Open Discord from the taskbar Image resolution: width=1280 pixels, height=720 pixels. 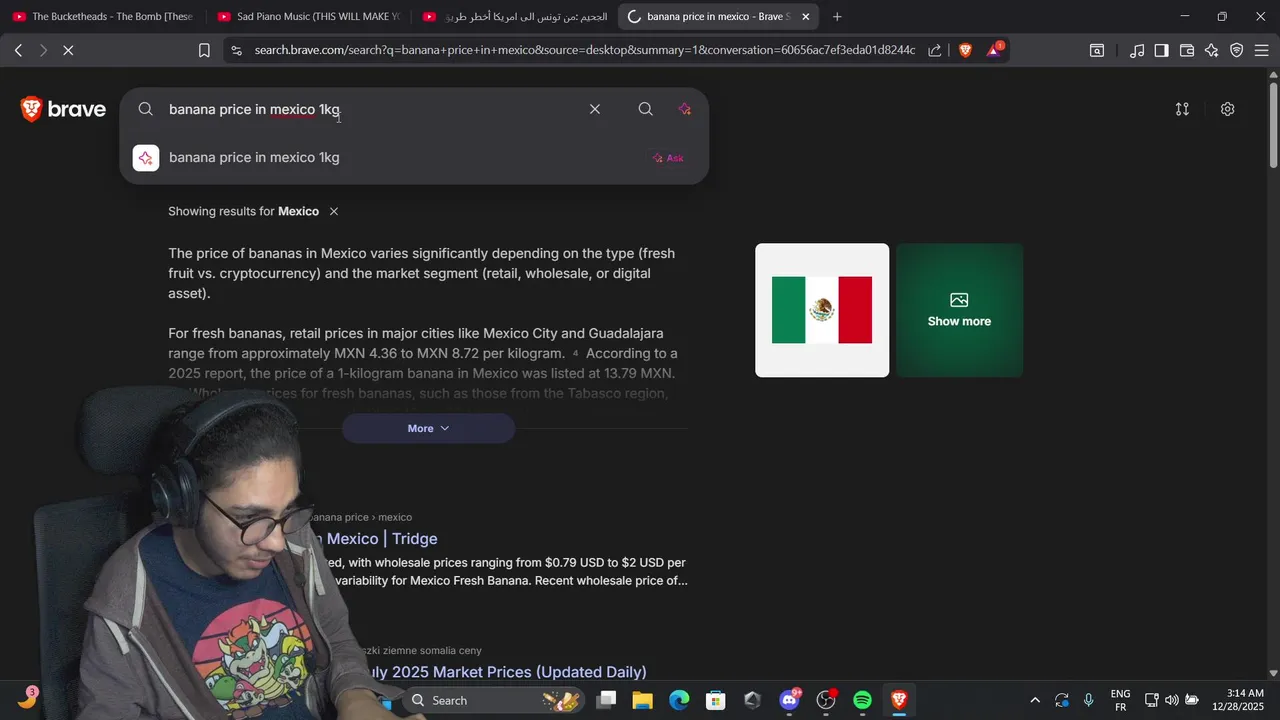pos(789,700)
